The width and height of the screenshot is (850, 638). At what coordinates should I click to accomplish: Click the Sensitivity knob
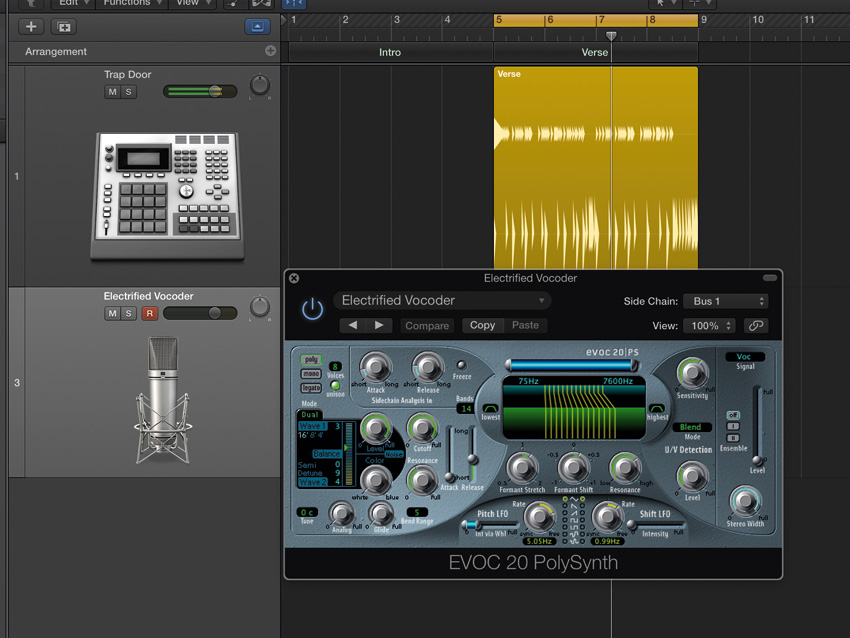[x=692, y=373]
